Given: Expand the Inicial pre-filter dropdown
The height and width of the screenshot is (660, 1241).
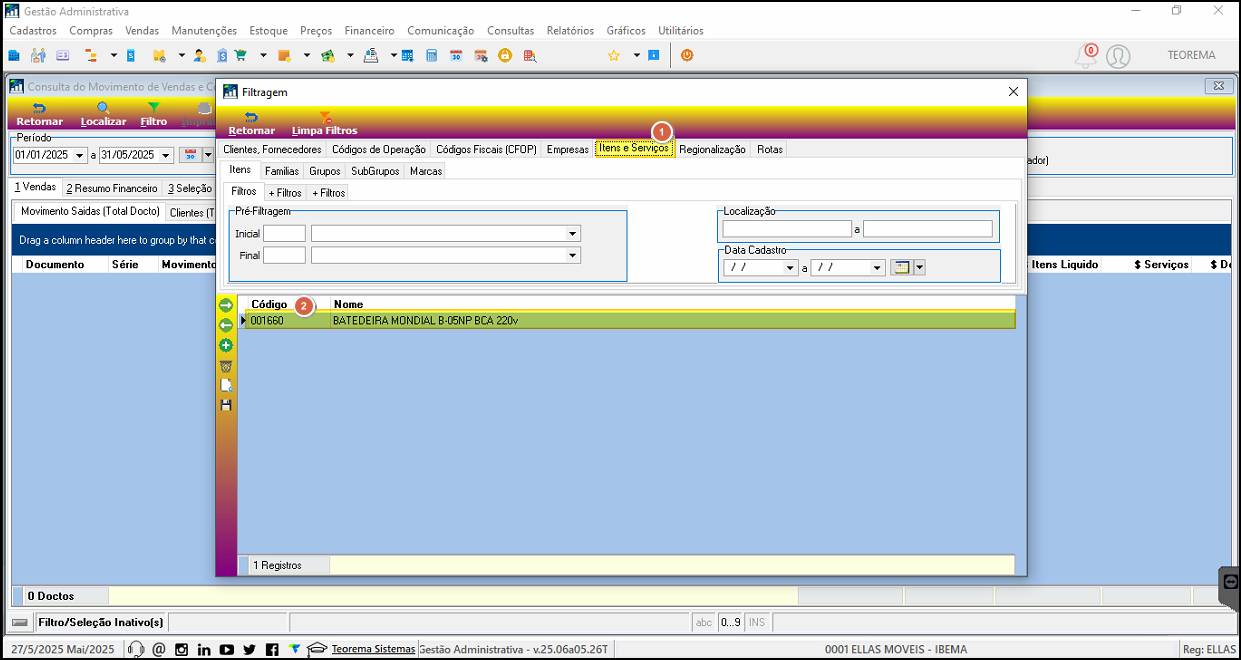Looking at the screenshot, I should click(573, 234).
